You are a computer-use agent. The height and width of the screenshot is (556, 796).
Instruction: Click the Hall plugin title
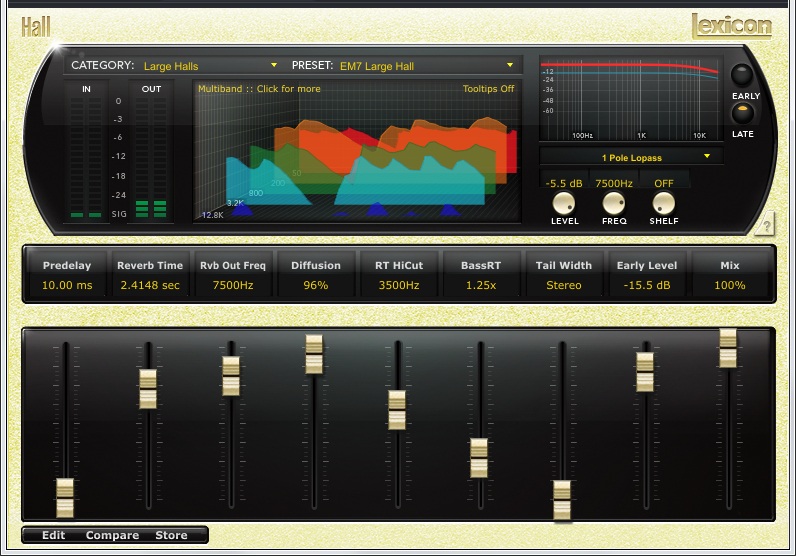pyautogui.click(x=36, y=27)
